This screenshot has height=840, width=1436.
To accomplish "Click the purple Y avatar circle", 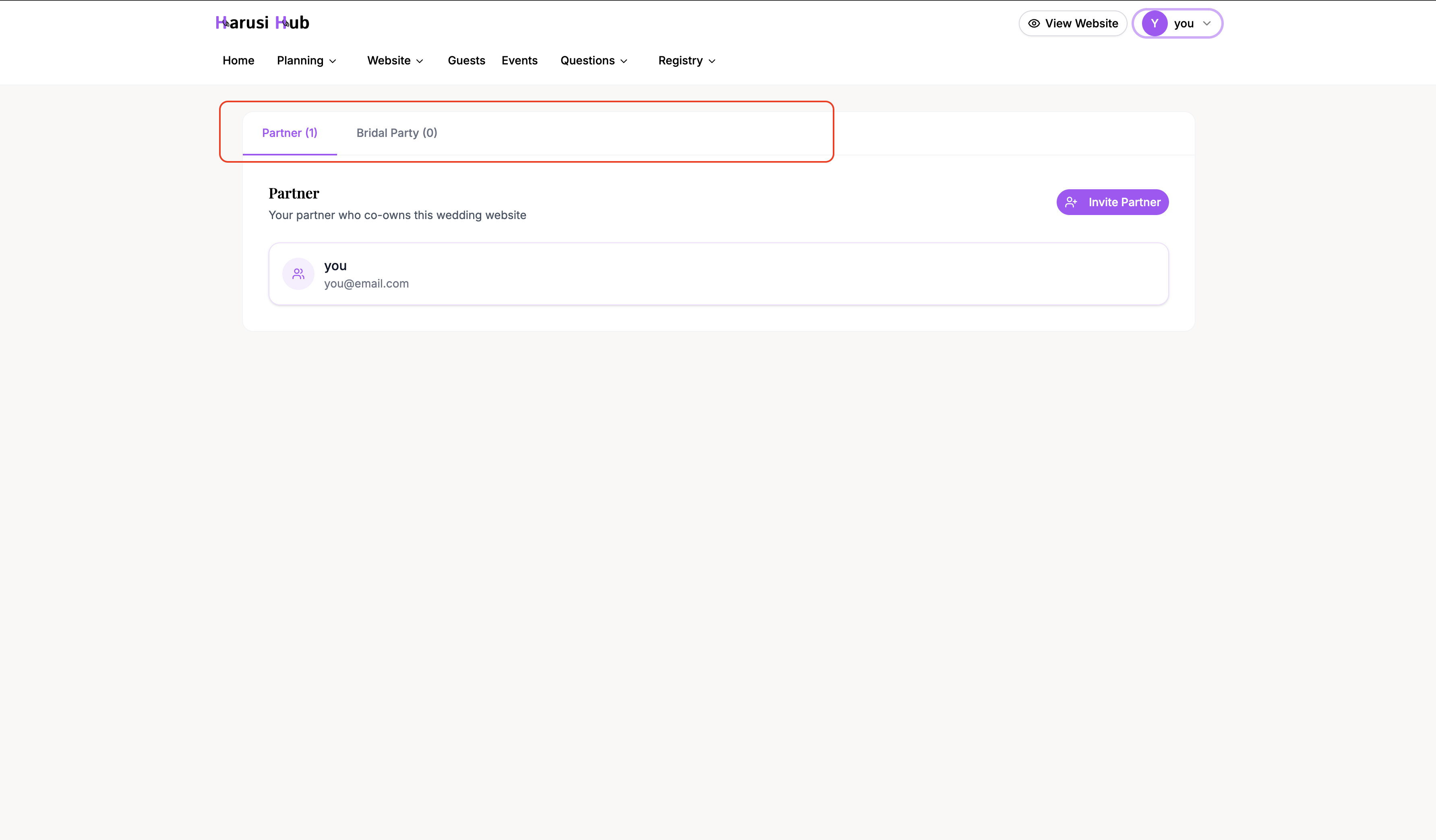I will click(1155, 23).
